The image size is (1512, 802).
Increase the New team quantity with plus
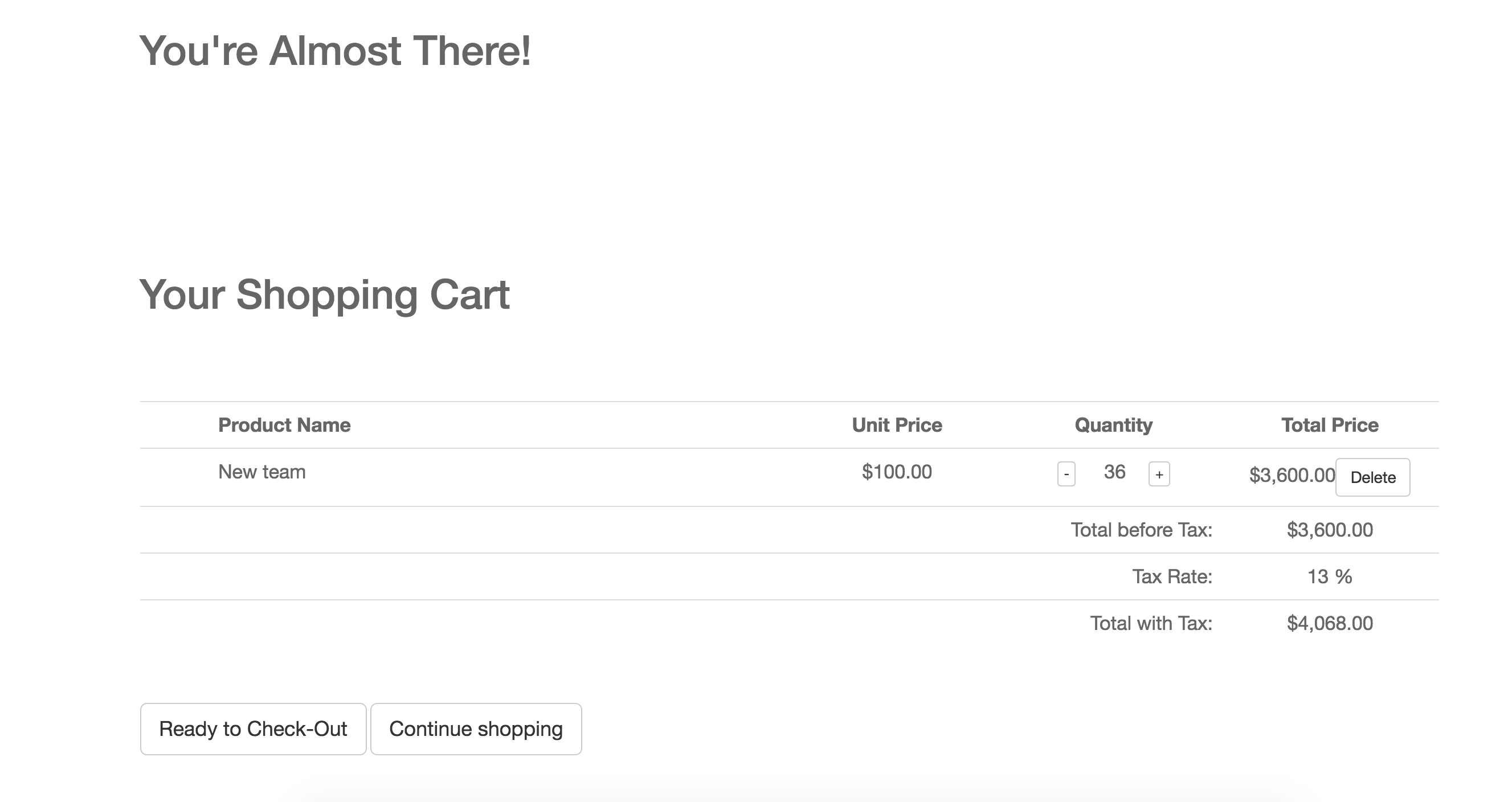(x=1159, y=474)
